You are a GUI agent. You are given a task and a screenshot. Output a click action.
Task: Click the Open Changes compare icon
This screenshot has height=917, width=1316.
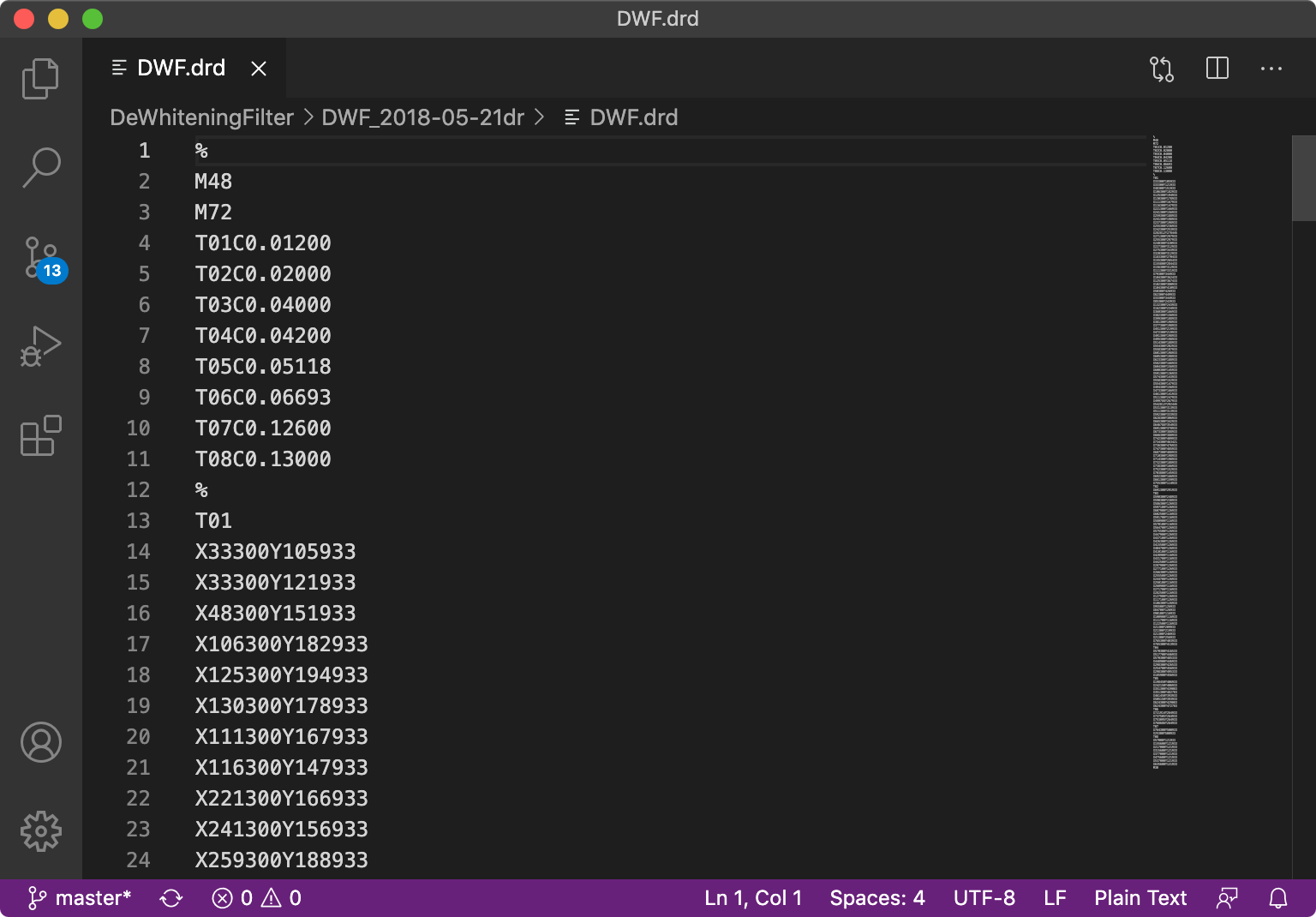click(1162, 69)
